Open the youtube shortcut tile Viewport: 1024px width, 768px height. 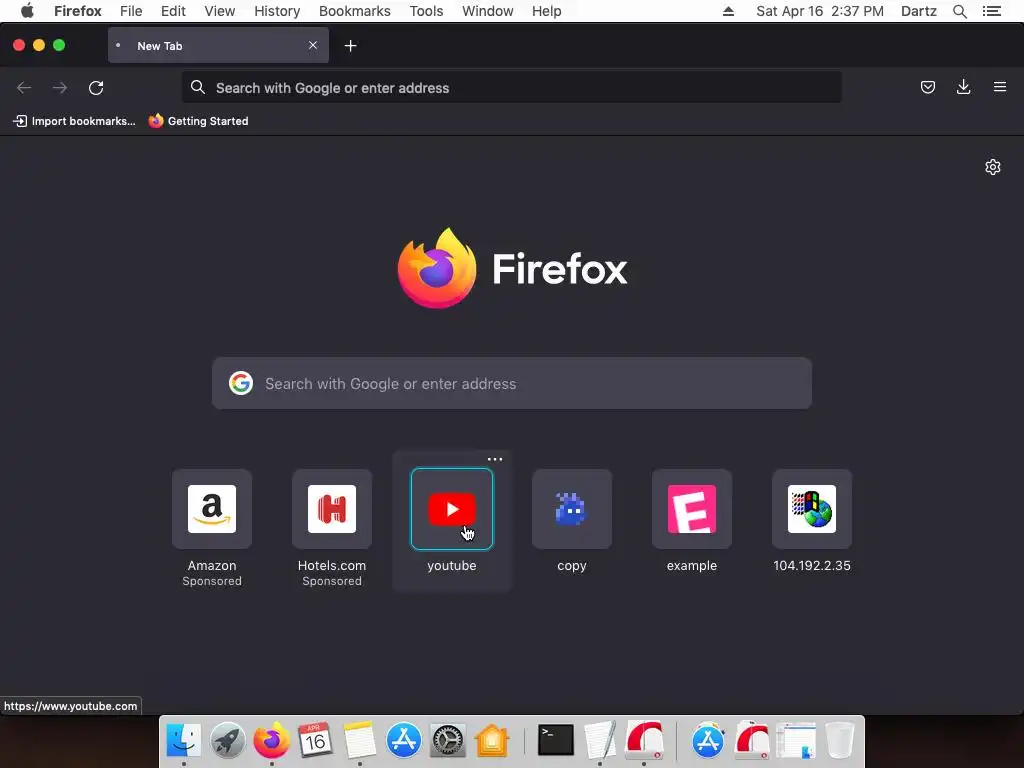point(452,509)
